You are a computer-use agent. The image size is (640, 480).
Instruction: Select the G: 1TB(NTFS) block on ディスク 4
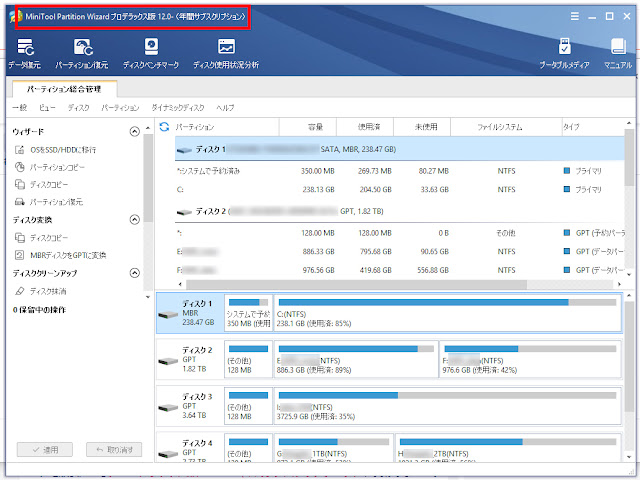click(x=333, y=448)
